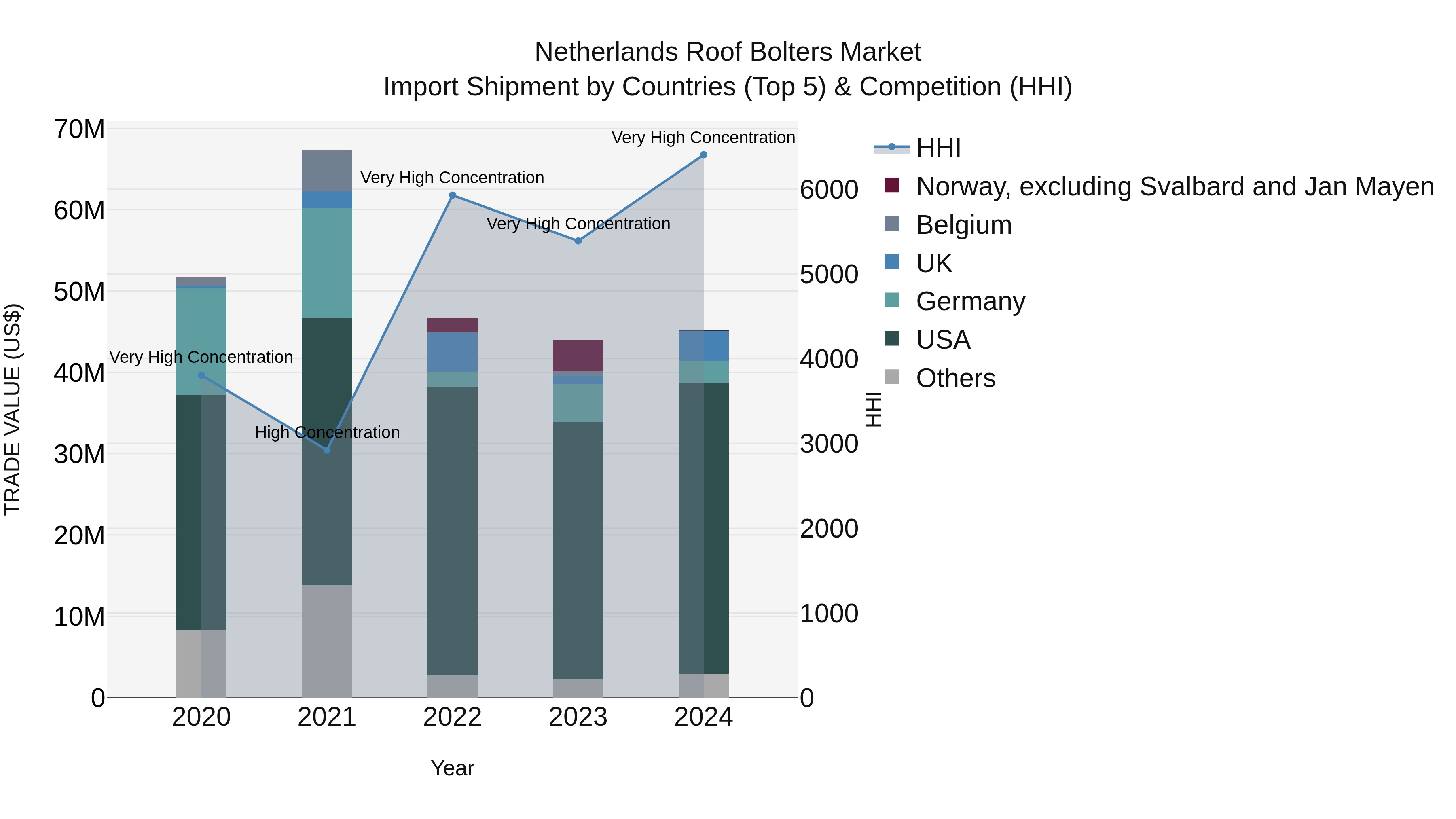Click the 'Very High Concentration' label near 2020
1456x819 pixels.
click(201, 357)
